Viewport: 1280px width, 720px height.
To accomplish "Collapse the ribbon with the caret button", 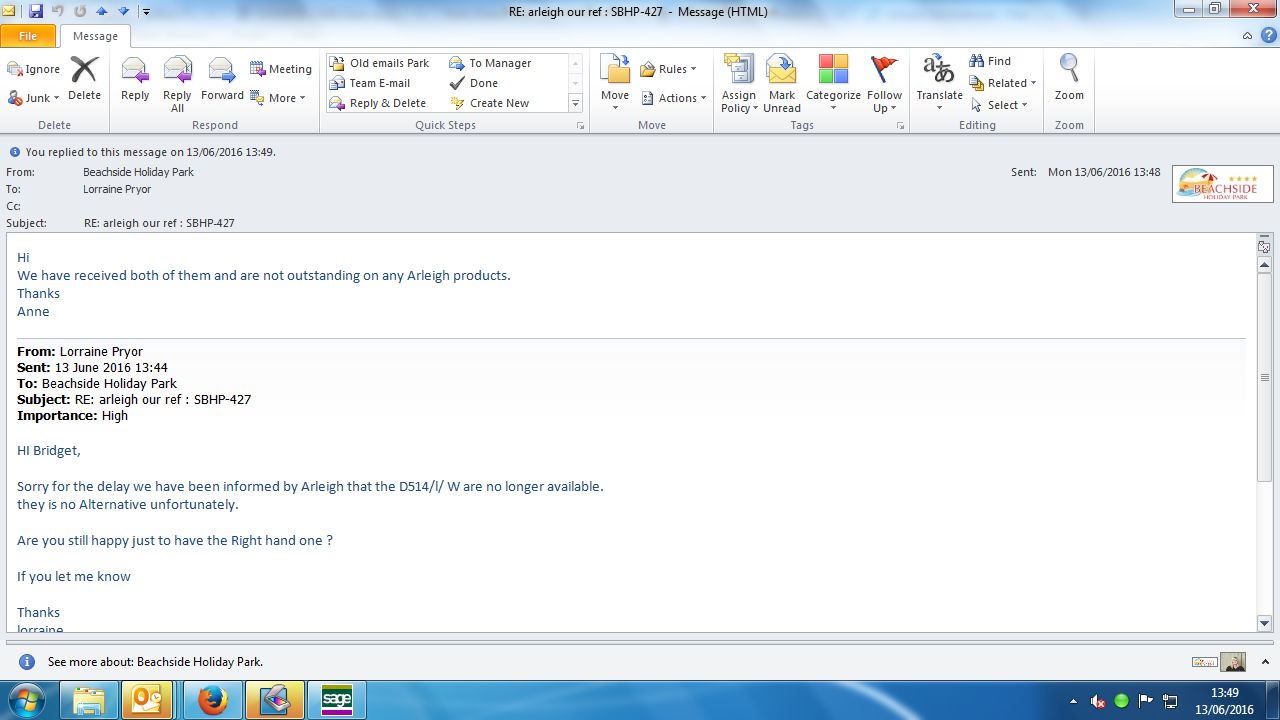I will (x=1247, y=36).
